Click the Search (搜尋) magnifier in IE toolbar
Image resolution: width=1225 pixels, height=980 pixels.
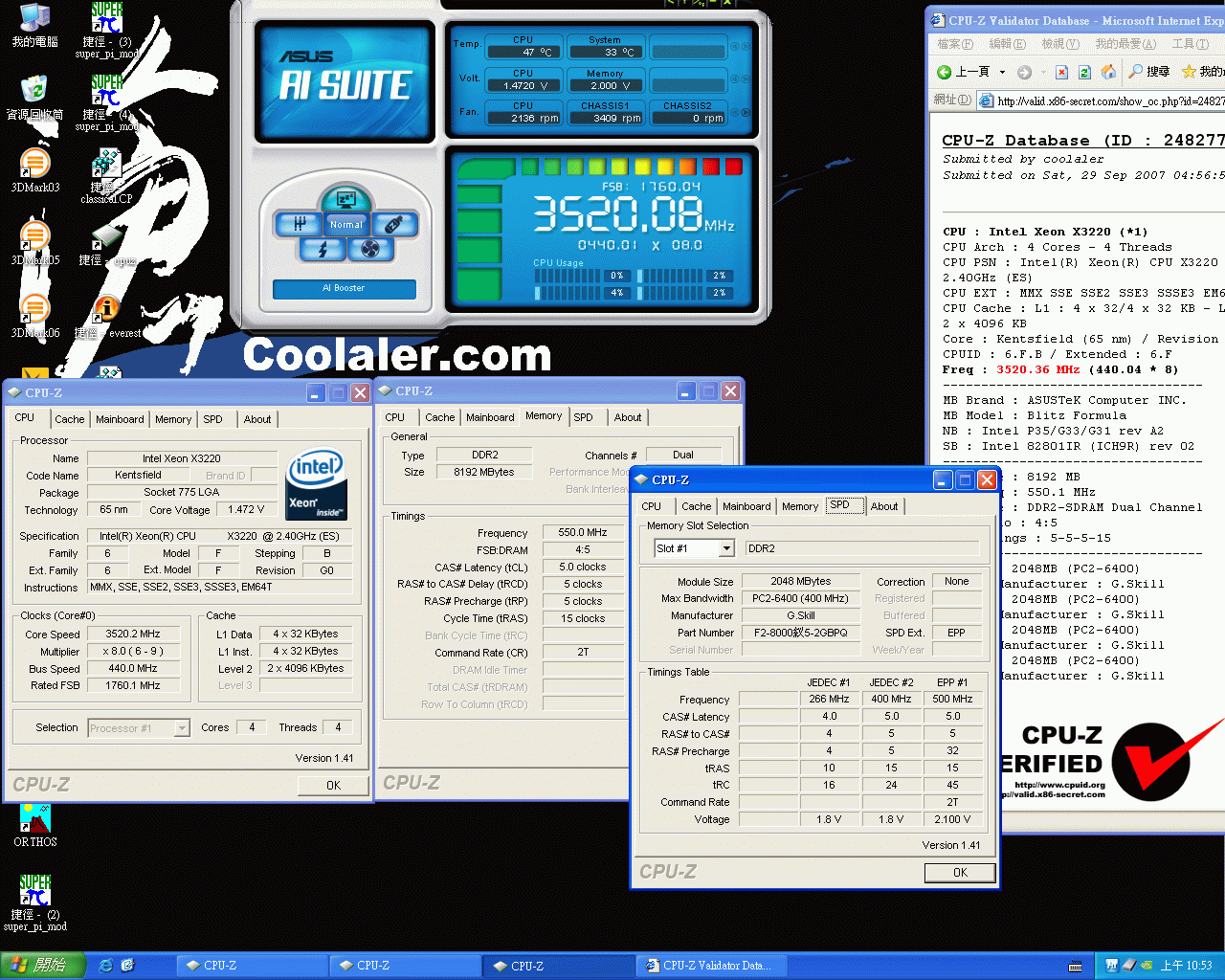(1149, 72)
